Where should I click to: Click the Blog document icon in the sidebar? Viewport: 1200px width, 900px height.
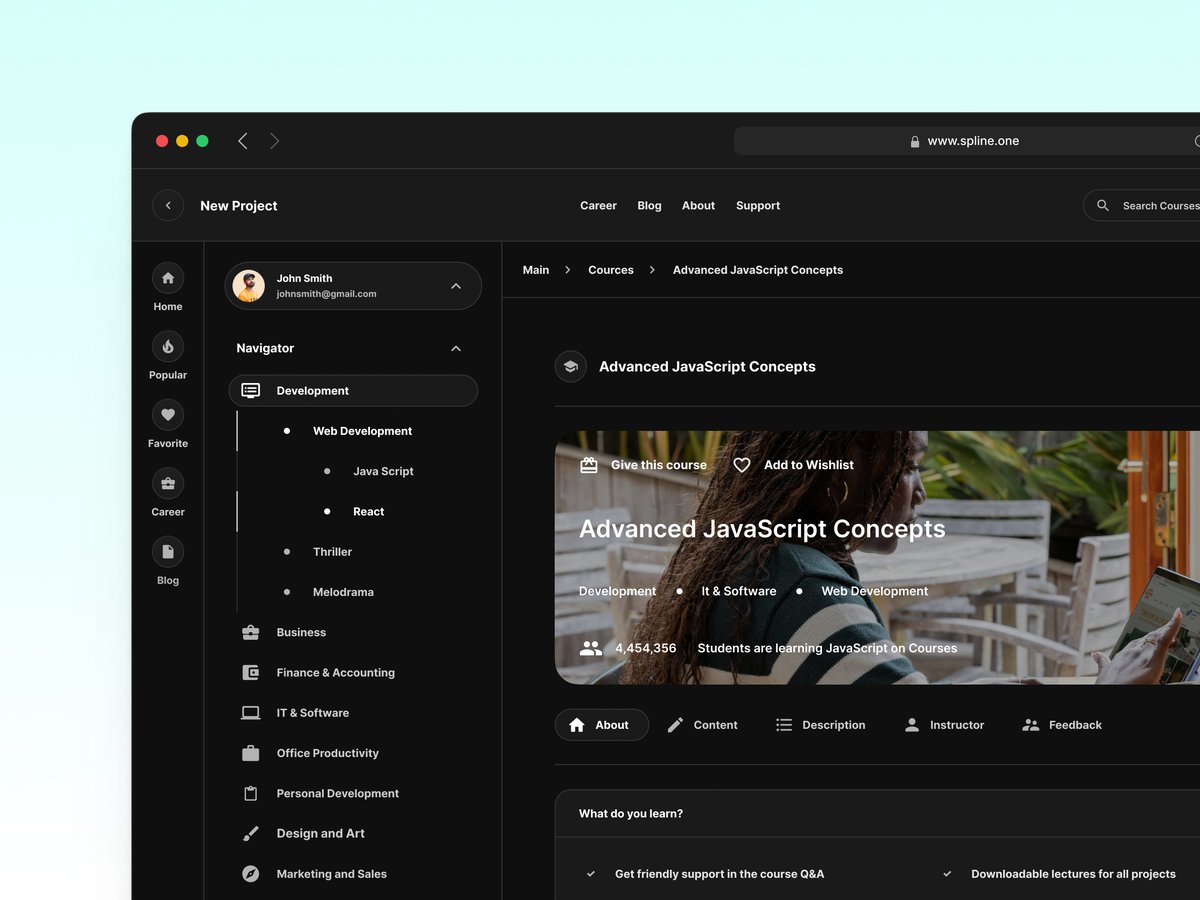[168, 551]
